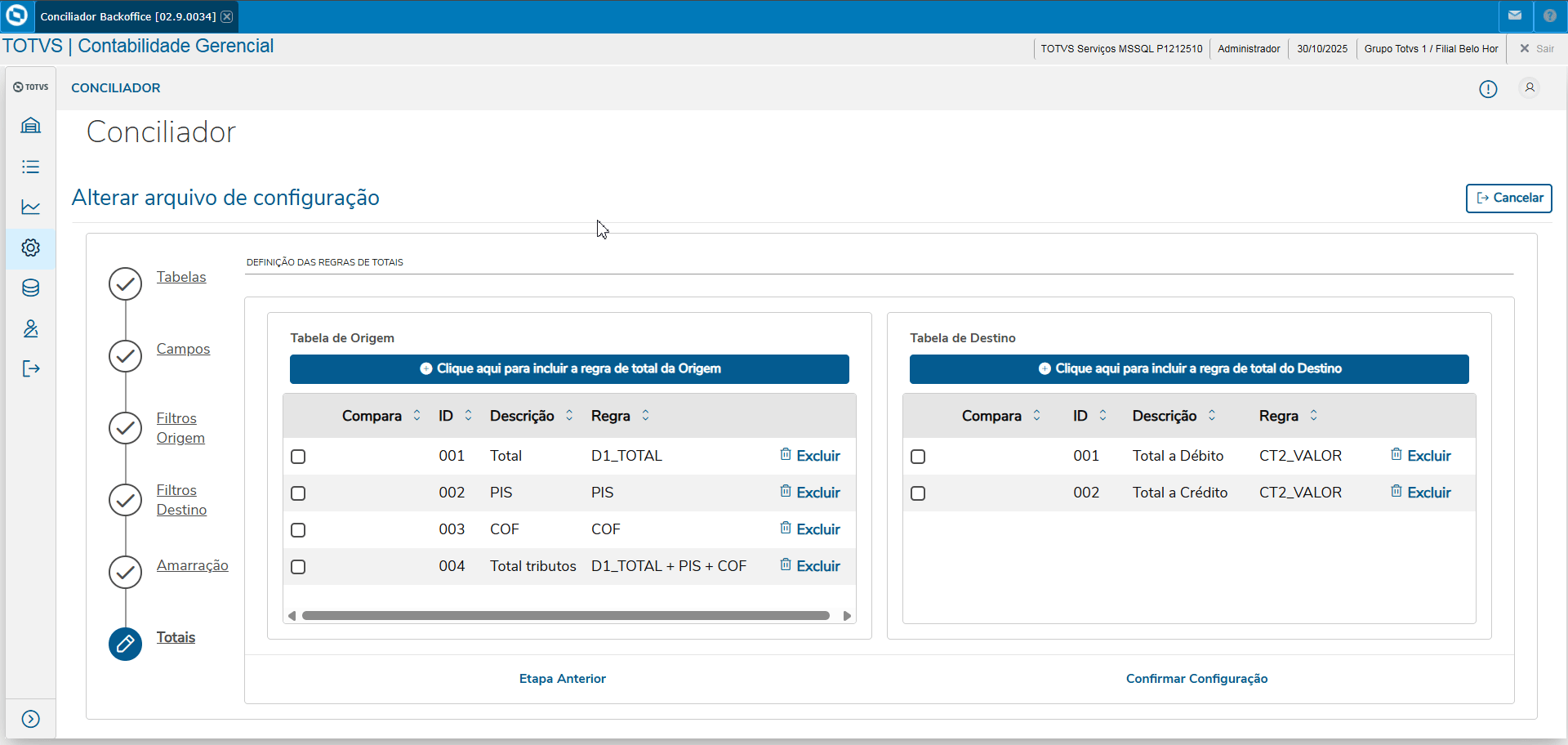Go to the Tabelas step
This screenshot has width=1568, height=745.
tap(181, 277)
